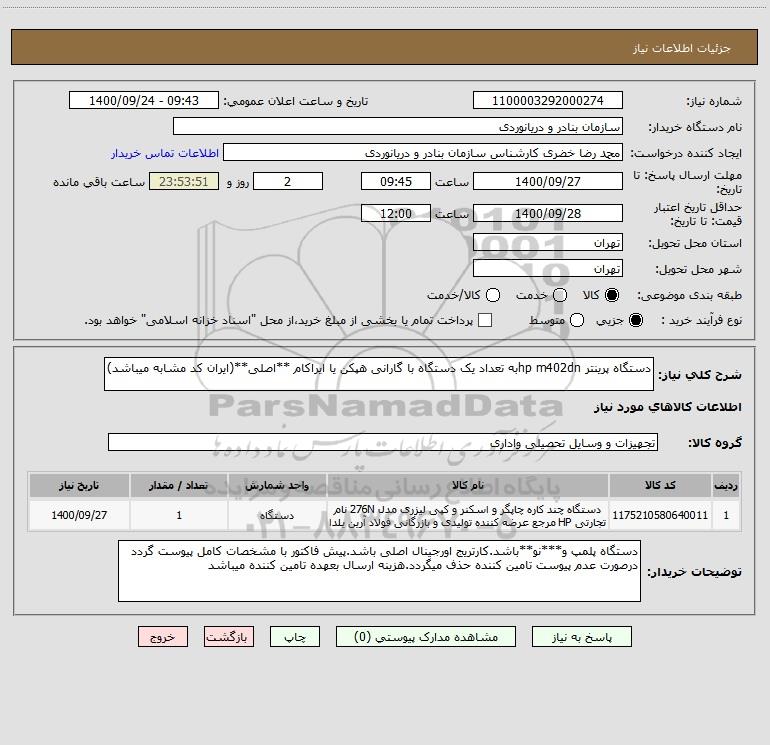Click the goods group field تجهیزات و وسایل
The width and height of the screenshot is (770, 745).
click(383, 442)
